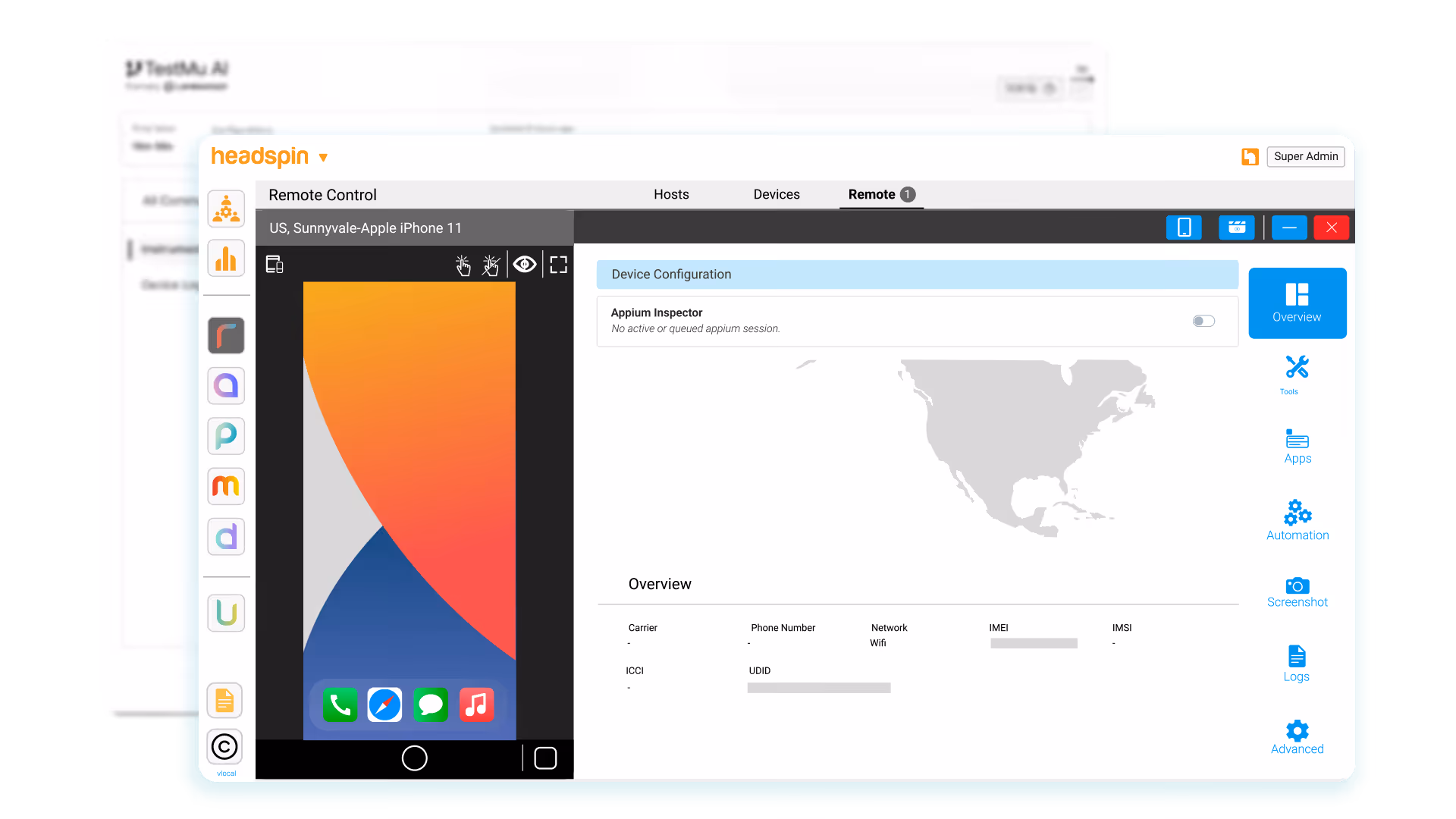Click the 'Wifi' network value
This screenshot has width=1456, height=819.
878,643
